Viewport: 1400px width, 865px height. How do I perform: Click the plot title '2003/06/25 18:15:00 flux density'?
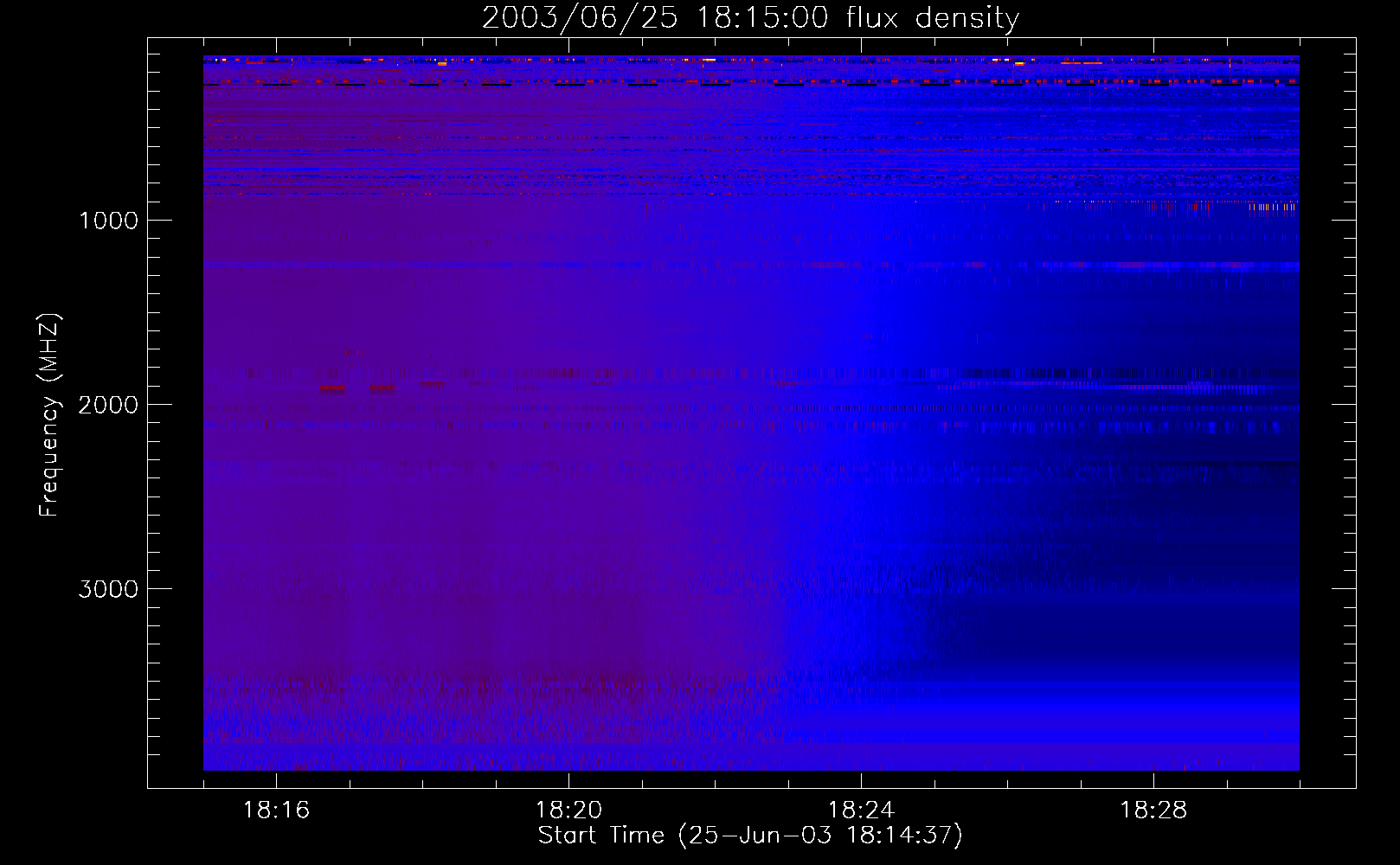click(x=750, y=18)
